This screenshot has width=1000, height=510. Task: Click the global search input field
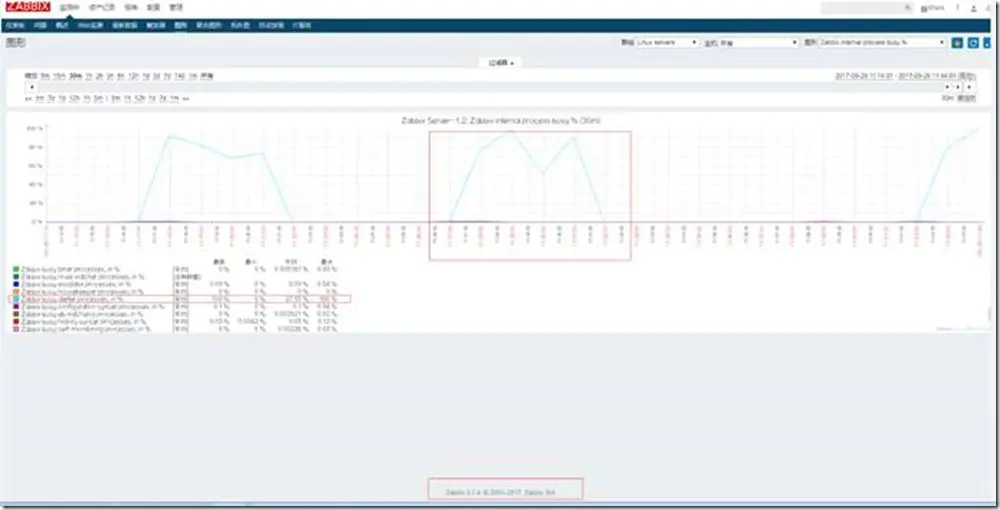(867, 8)
